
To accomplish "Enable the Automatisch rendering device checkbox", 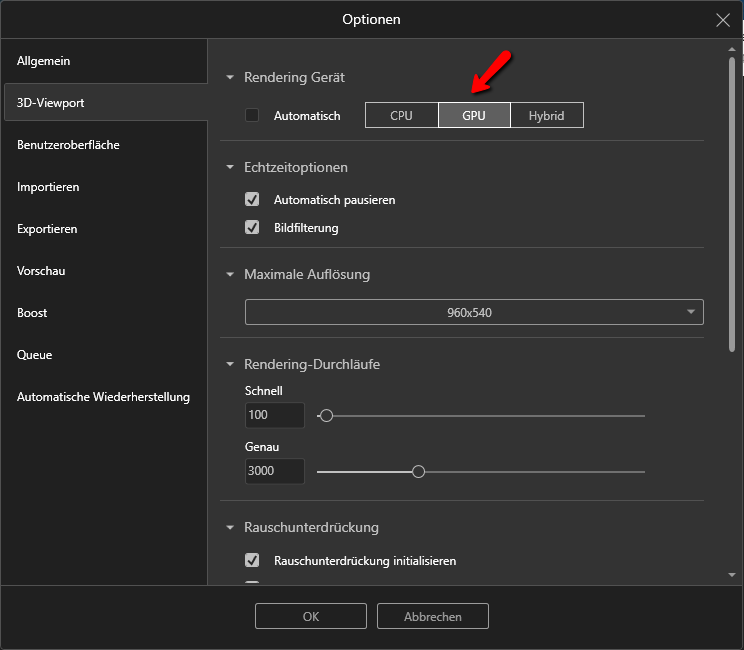I will tap(252, 116).
